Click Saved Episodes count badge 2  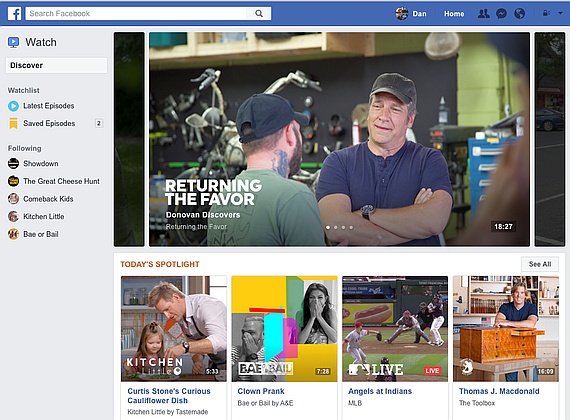coord(99,123)
